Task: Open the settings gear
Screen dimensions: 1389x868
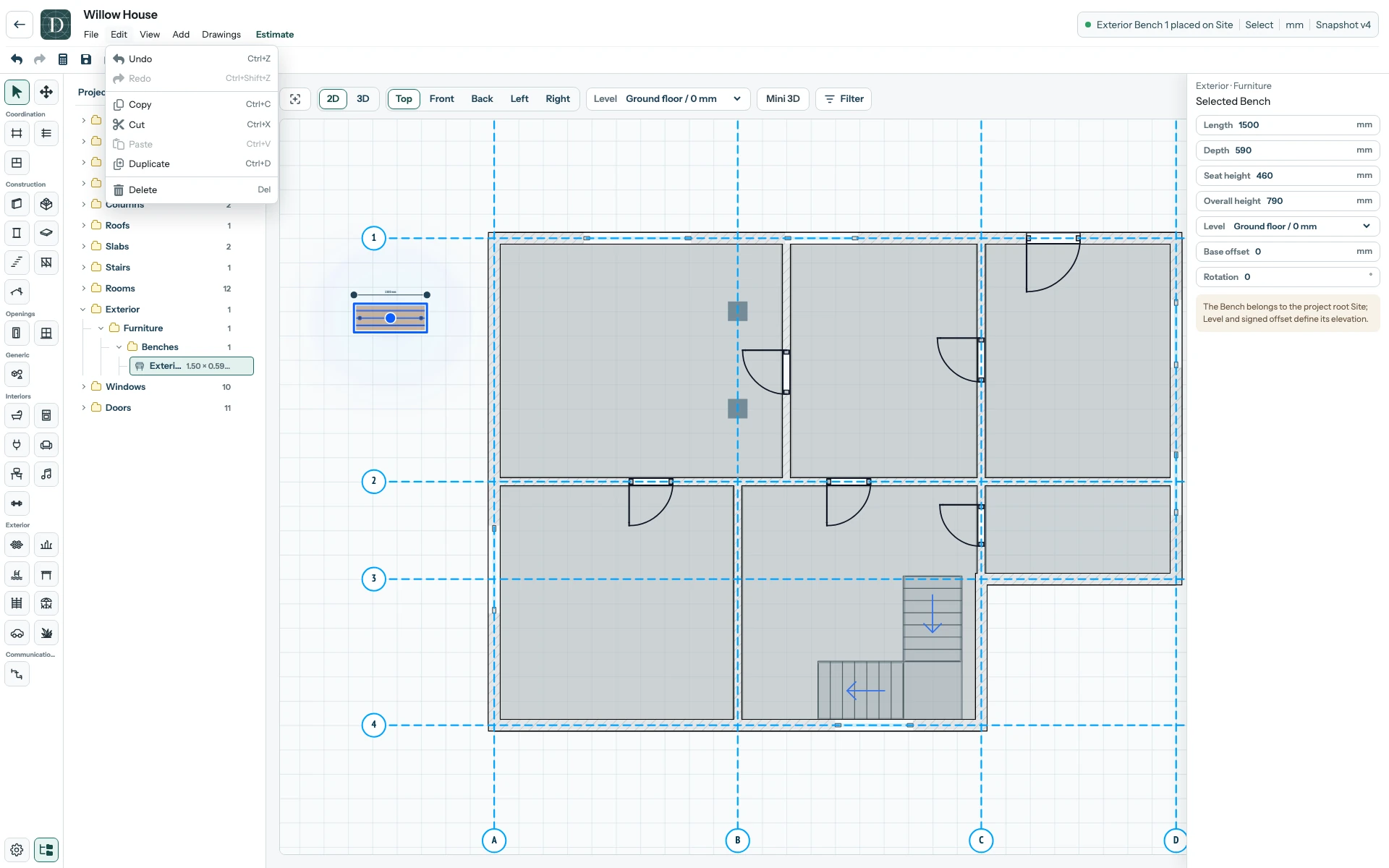Action: click(17, 850)
